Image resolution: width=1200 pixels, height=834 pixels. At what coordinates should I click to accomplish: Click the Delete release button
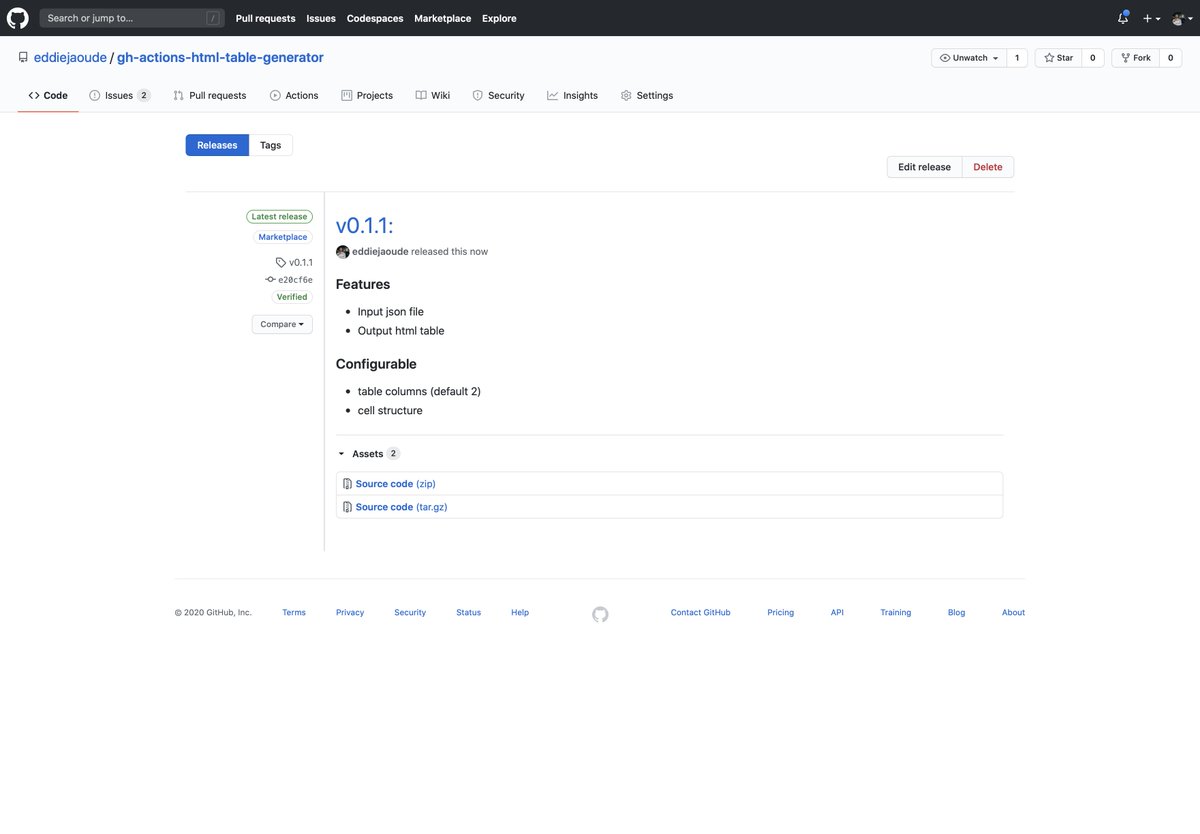[x=988, y=167]
